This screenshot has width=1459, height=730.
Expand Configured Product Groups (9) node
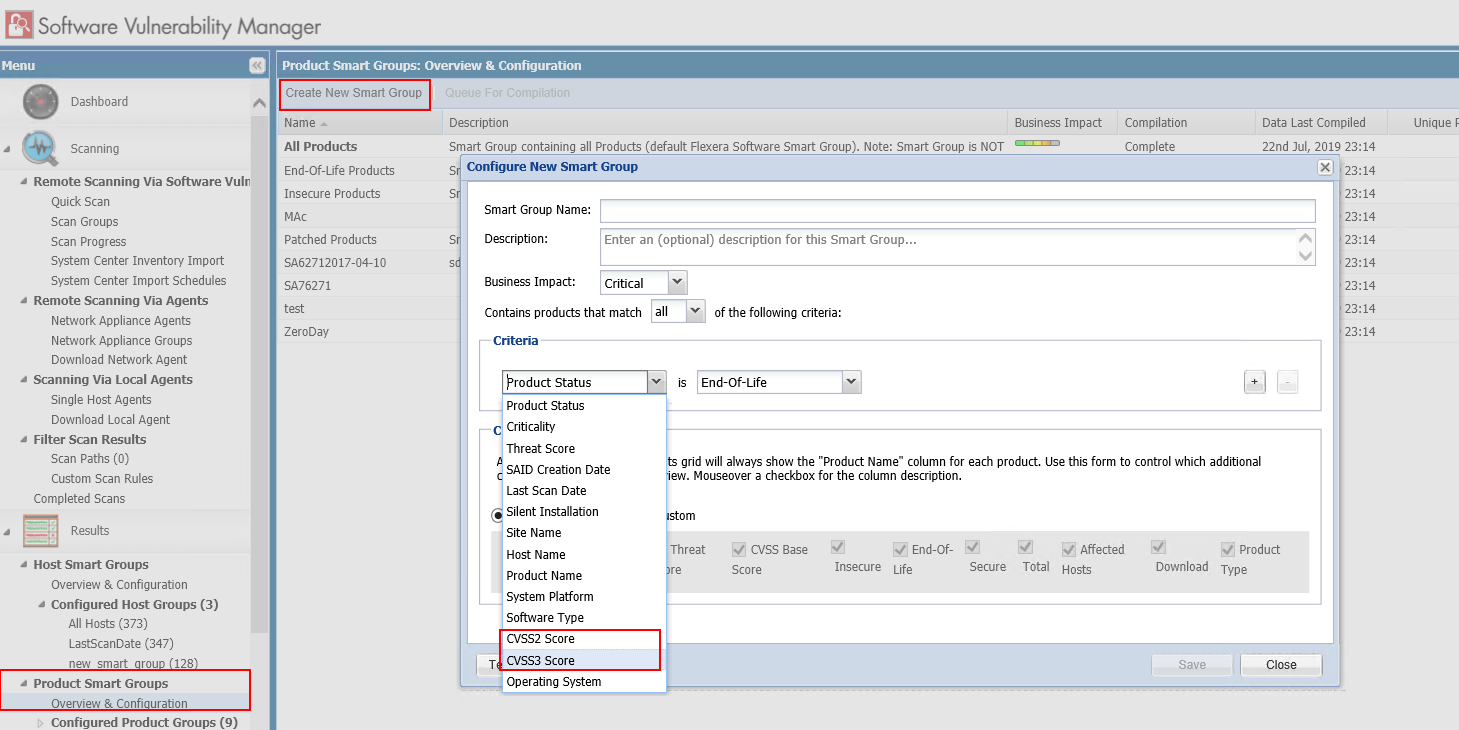41,723
